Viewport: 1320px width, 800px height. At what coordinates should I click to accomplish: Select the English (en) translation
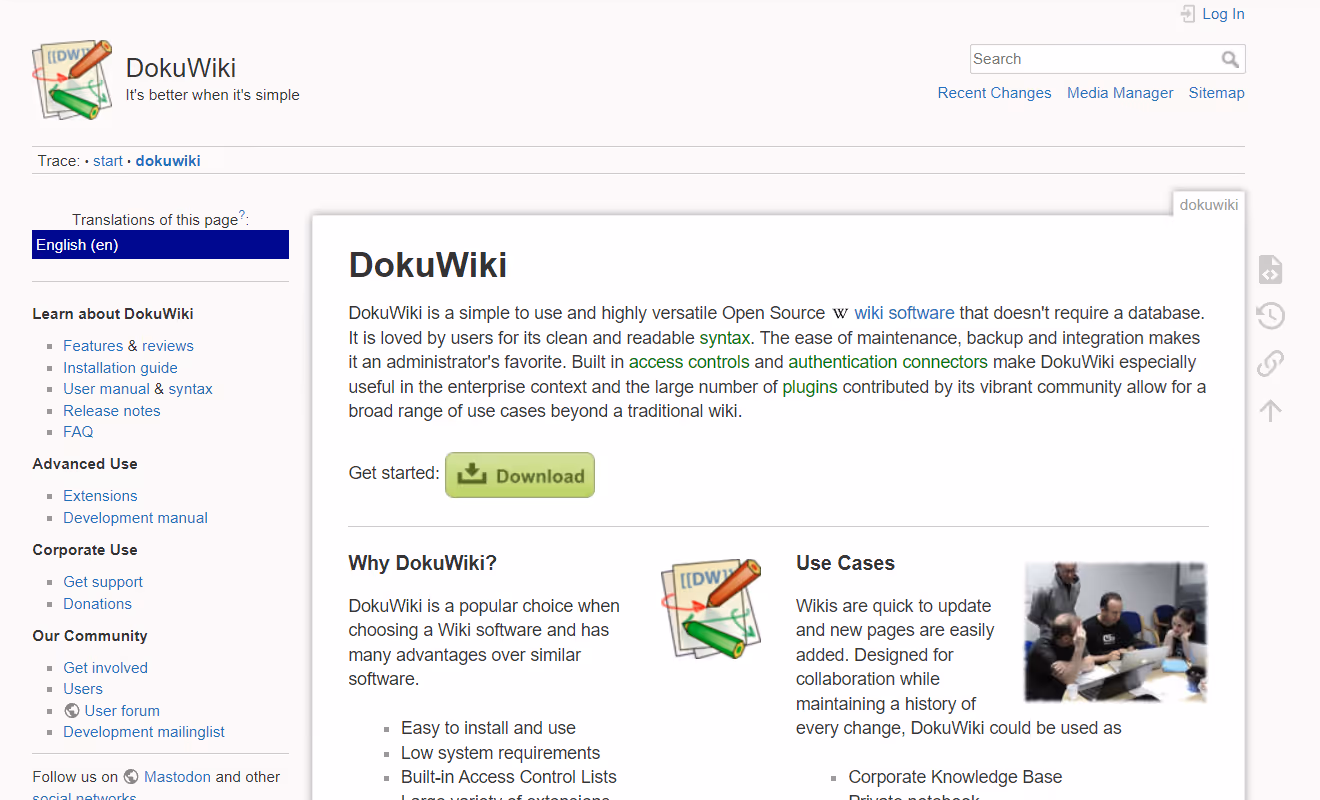(x=160, y=245)
